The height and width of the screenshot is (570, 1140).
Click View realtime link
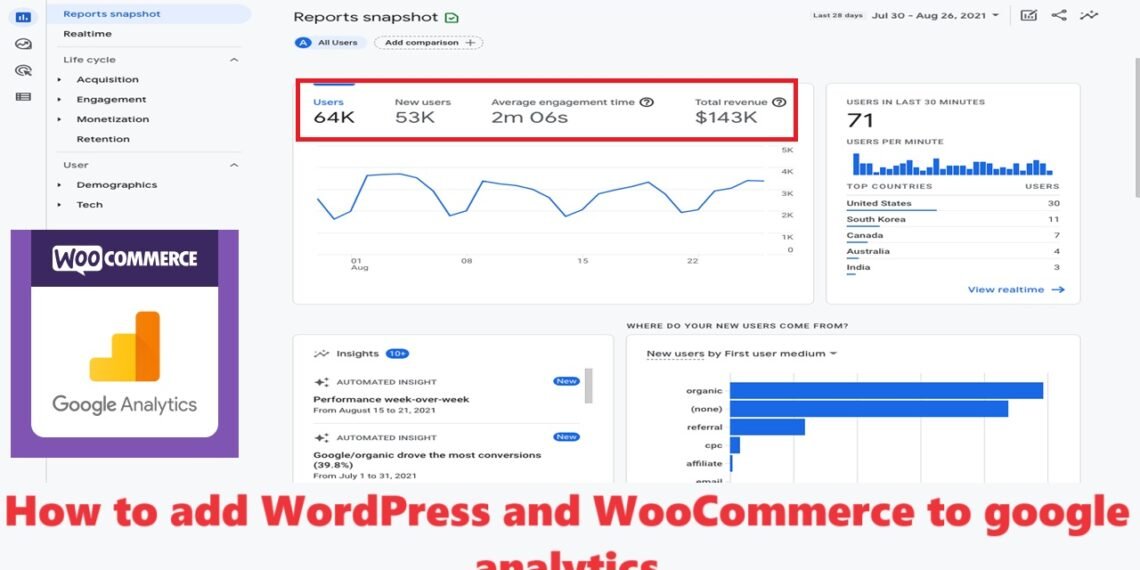pos(1016,289)
